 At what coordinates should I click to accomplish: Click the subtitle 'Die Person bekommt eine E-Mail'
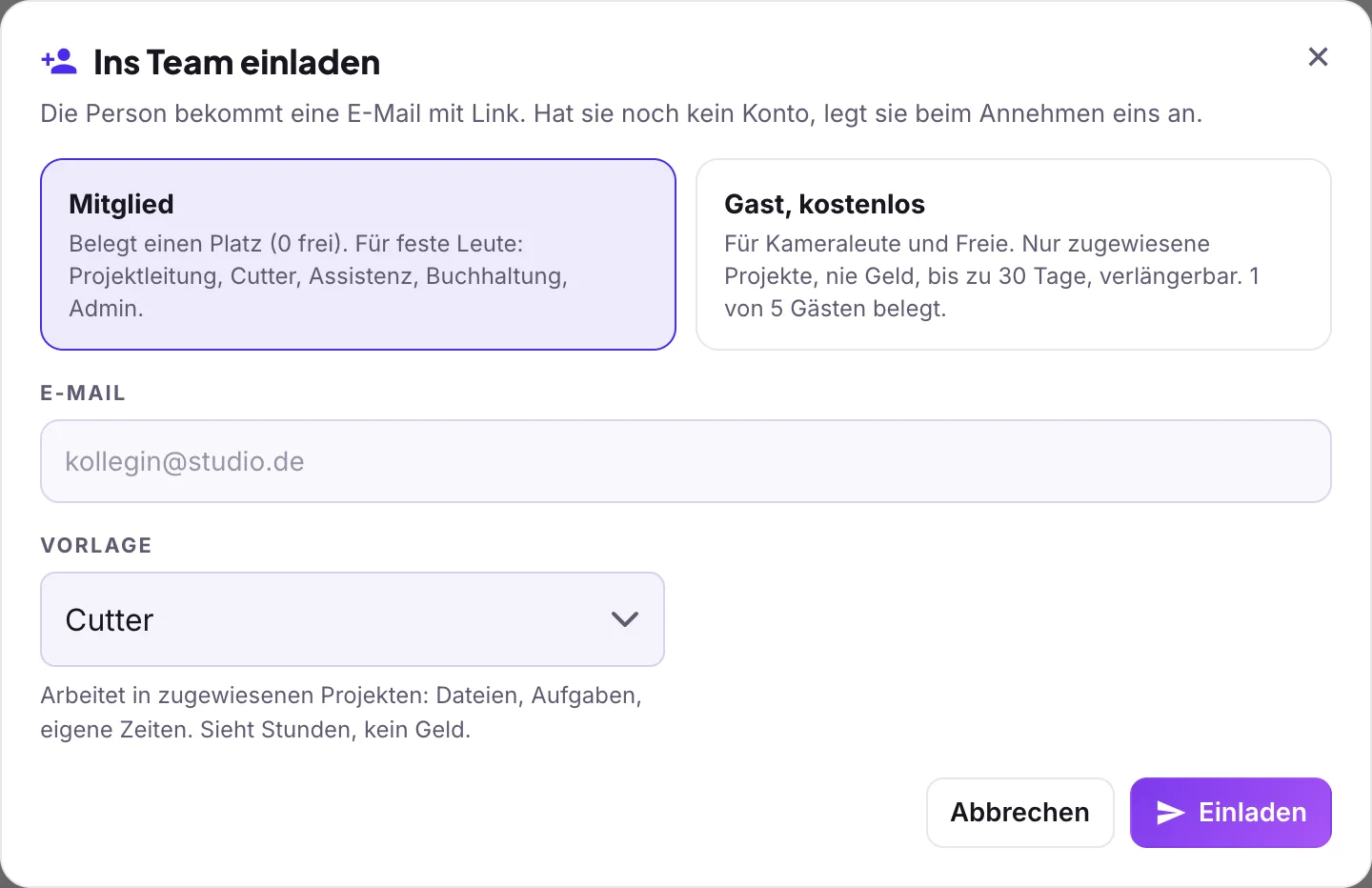coord(621,113)
